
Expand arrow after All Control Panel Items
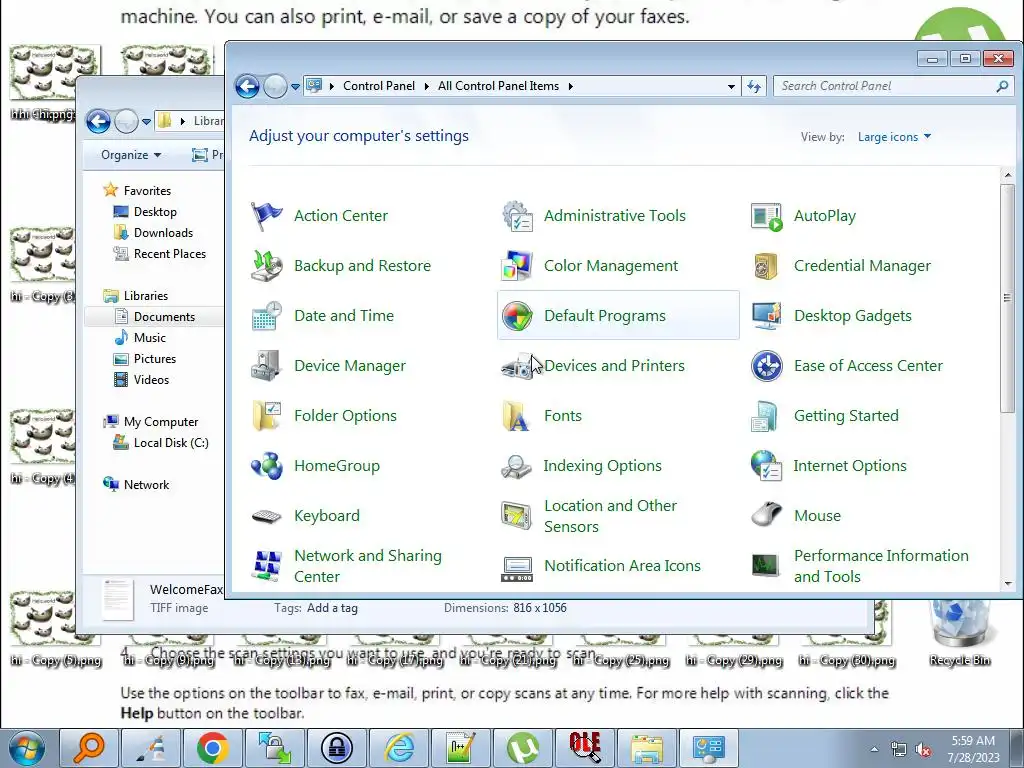pos(571,86)
